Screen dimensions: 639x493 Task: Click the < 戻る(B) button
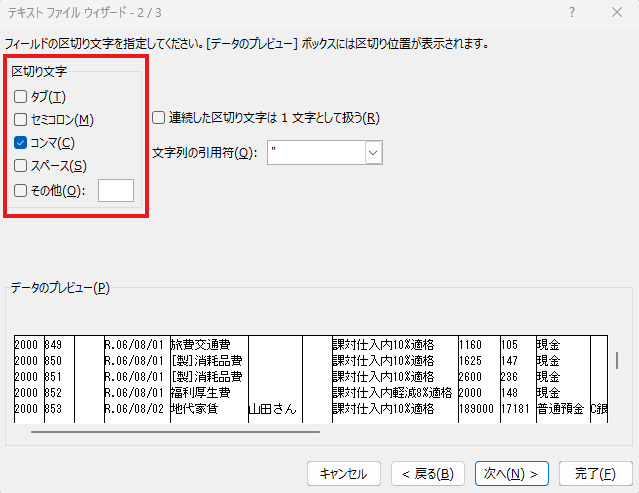427,473
